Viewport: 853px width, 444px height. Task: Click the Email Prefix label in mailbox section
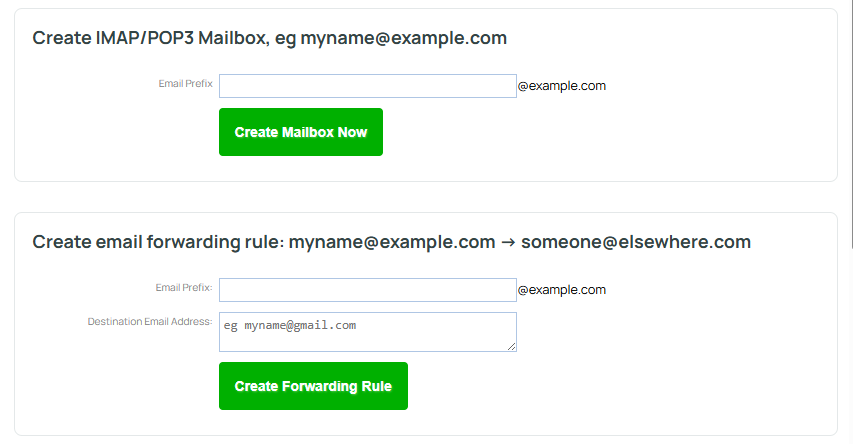pos(185,84)
